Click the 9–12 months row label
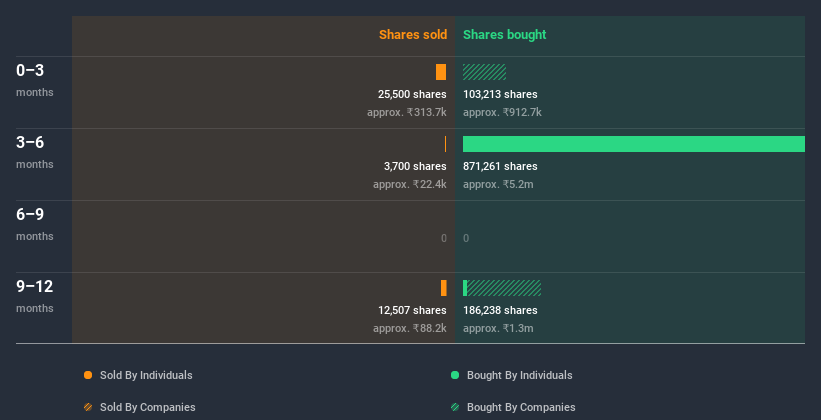The width and height of the screenshot is (821, 420). 35,296
